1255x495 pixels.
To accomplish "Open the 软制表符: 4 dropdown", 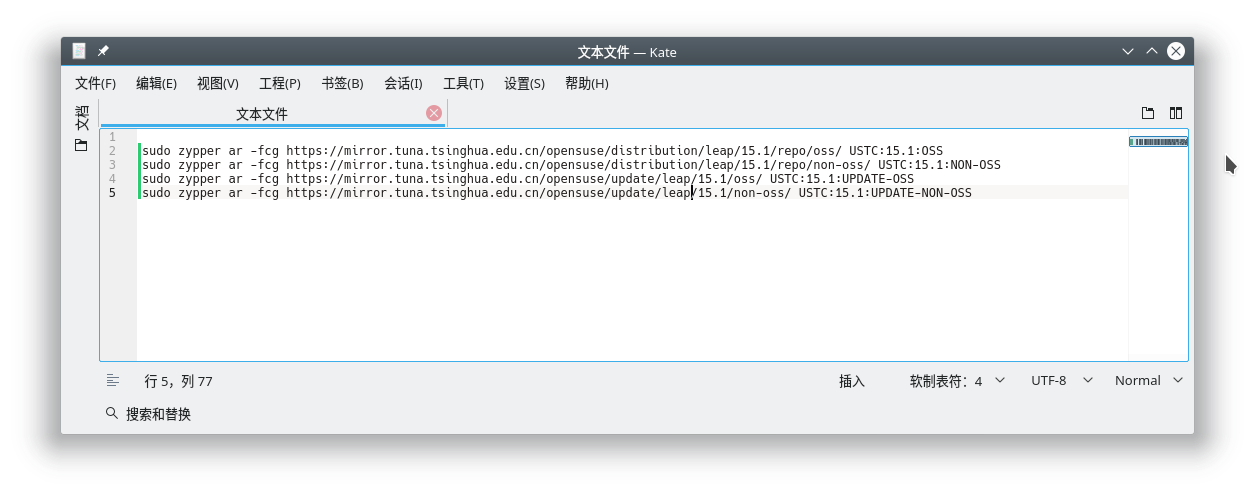I will click(x=957, y=381).
